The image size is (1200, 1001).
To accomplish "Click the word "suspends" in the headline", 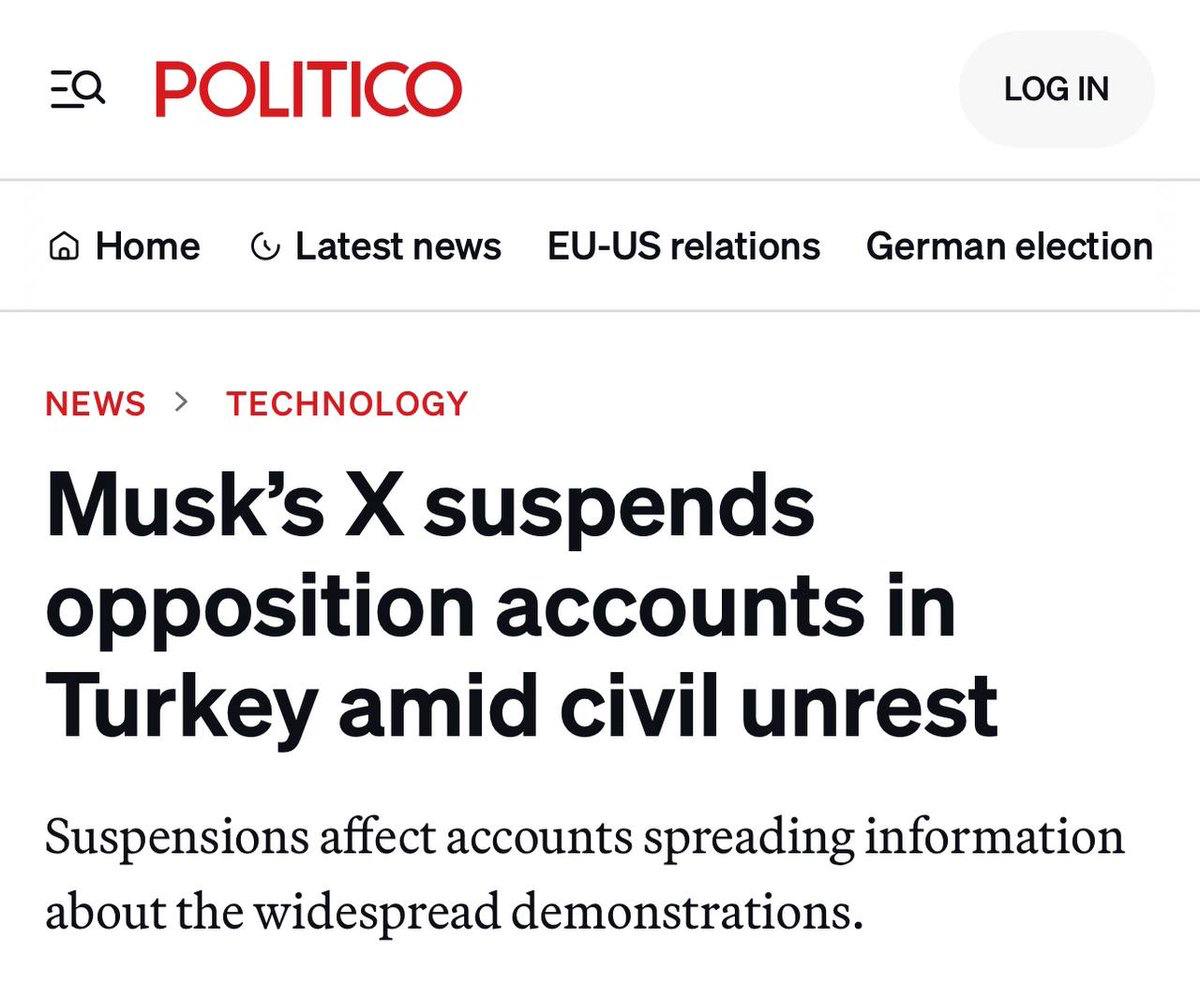I will 618,505.
